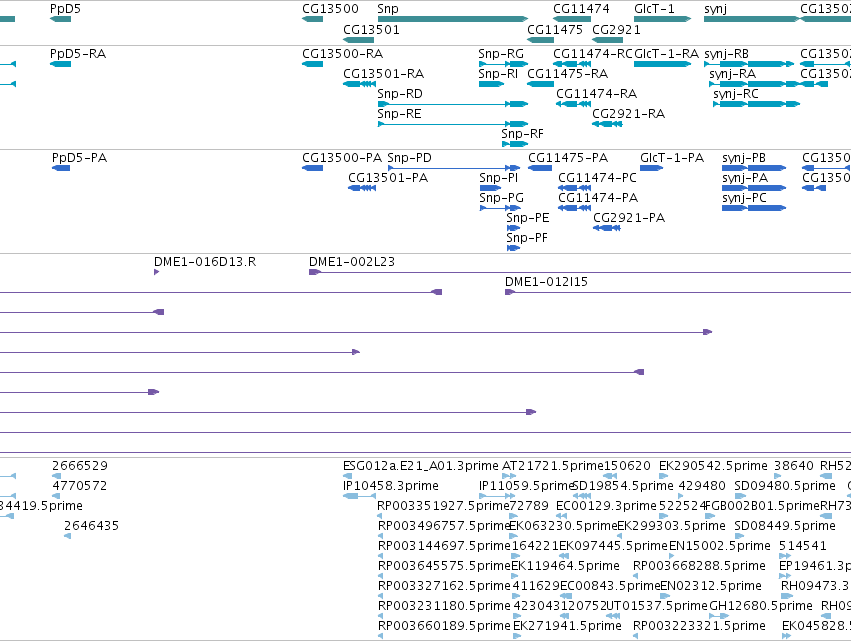Image resolution: width=851 pixels, height=641 pixels.
Task: Select the CG13500 gene label in top track
Action: (330, 9)
